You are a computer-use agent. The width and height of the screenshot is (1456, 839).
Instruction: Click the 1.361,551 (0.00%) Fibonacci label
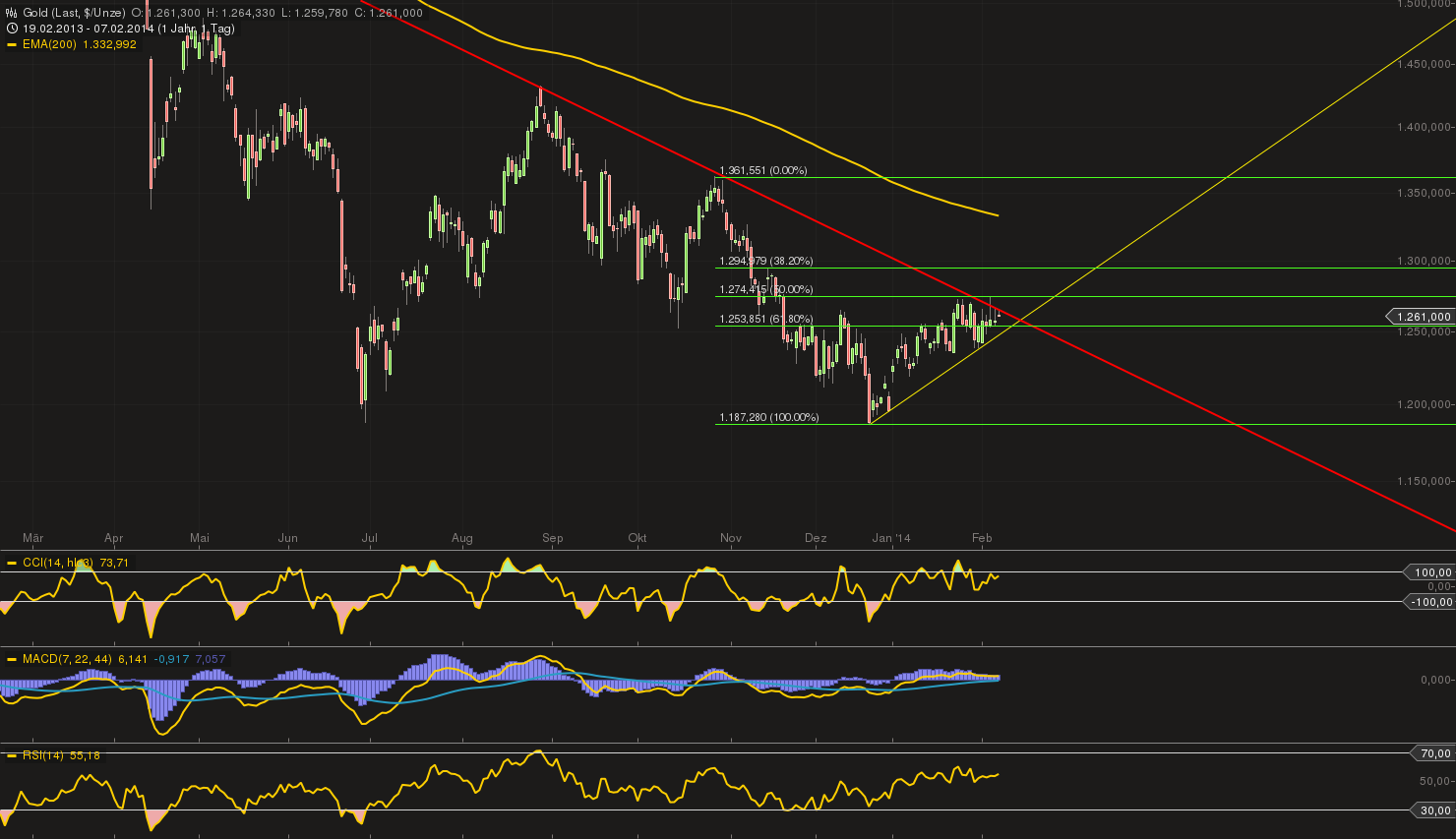(x=762, y=170)
